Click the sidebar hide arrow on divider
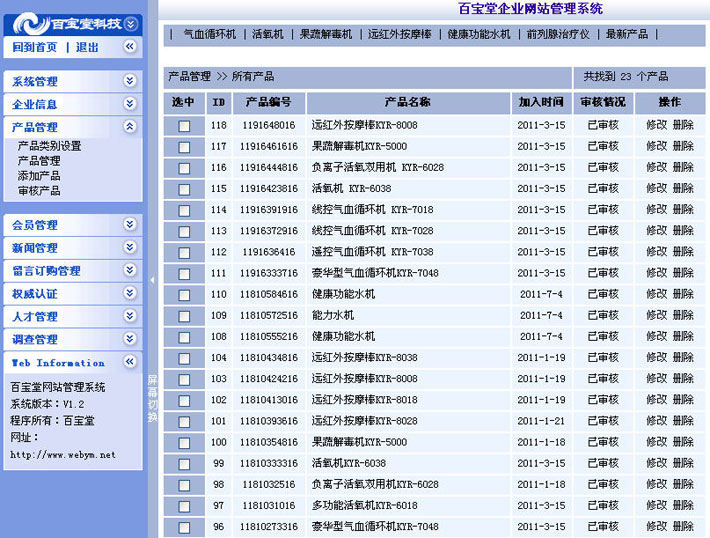The height and width of the screenshot is (538, 710). tap(153, 280)
